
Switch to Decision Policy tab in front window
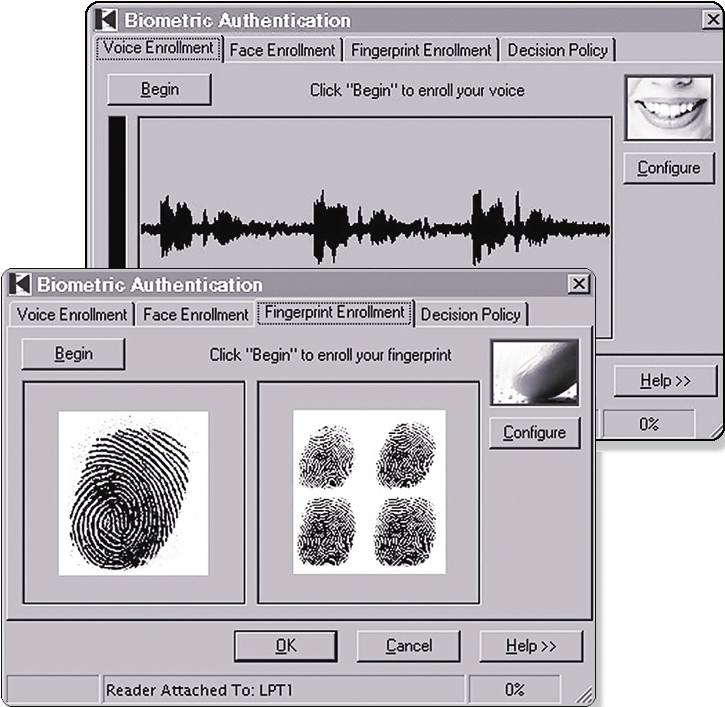click(471, 314)
